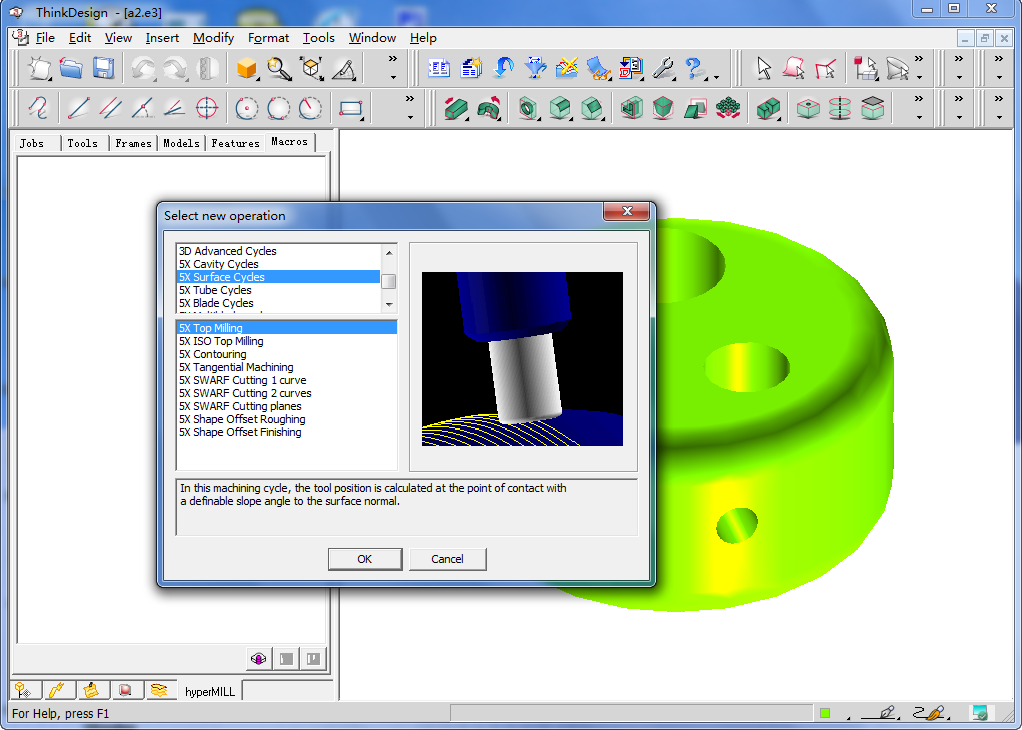Click the blue question mark help icon
Viewport: 1022px width, 730px height.
694,68
